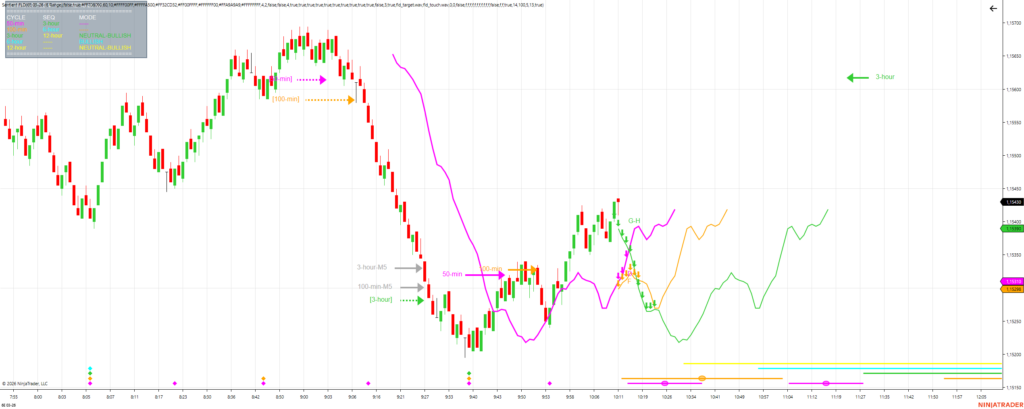The image size is (1024, 409).
Task: Click the green dotted [3-hour] arrow
Action: 411,301
